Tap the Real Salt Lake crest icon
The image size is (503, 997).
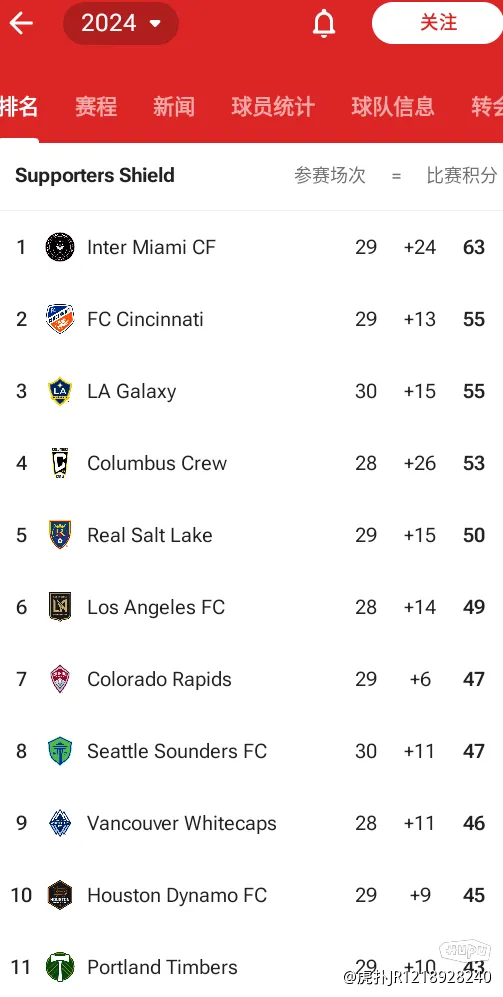(60, 535)
